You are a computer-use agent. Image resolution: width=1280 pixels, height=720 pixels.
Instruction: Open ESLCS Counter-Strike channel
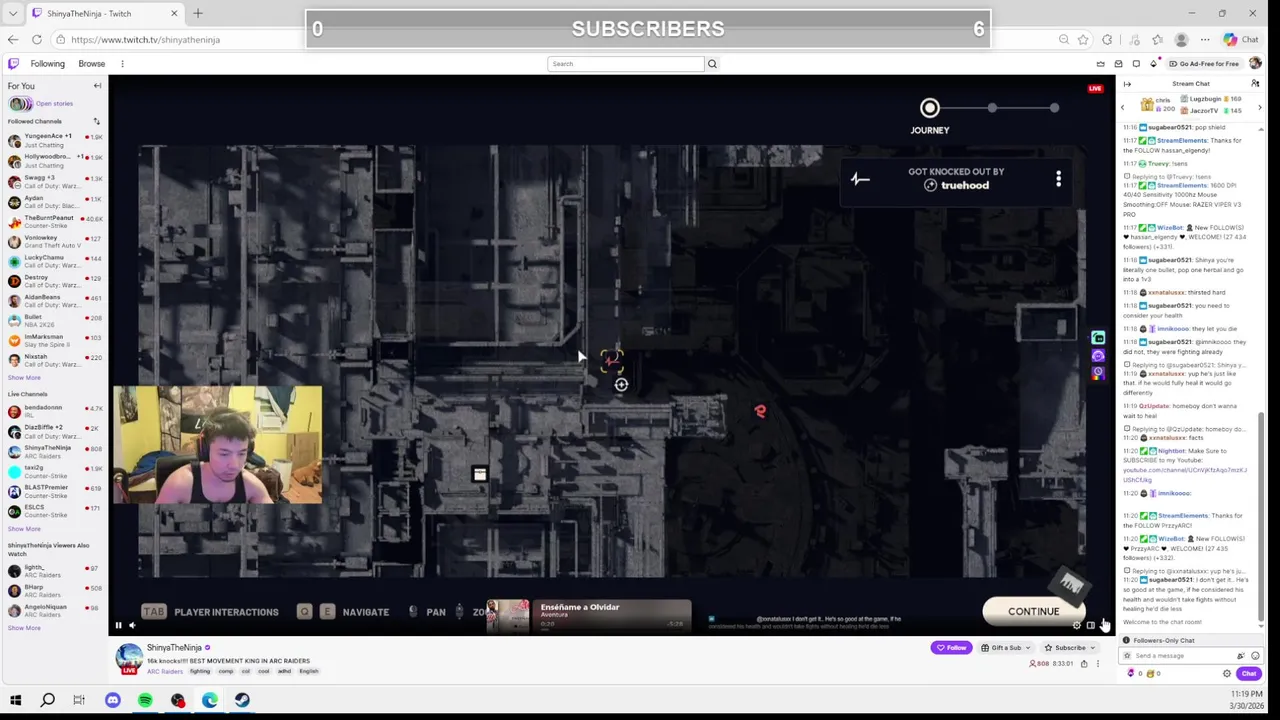point(54,510)
